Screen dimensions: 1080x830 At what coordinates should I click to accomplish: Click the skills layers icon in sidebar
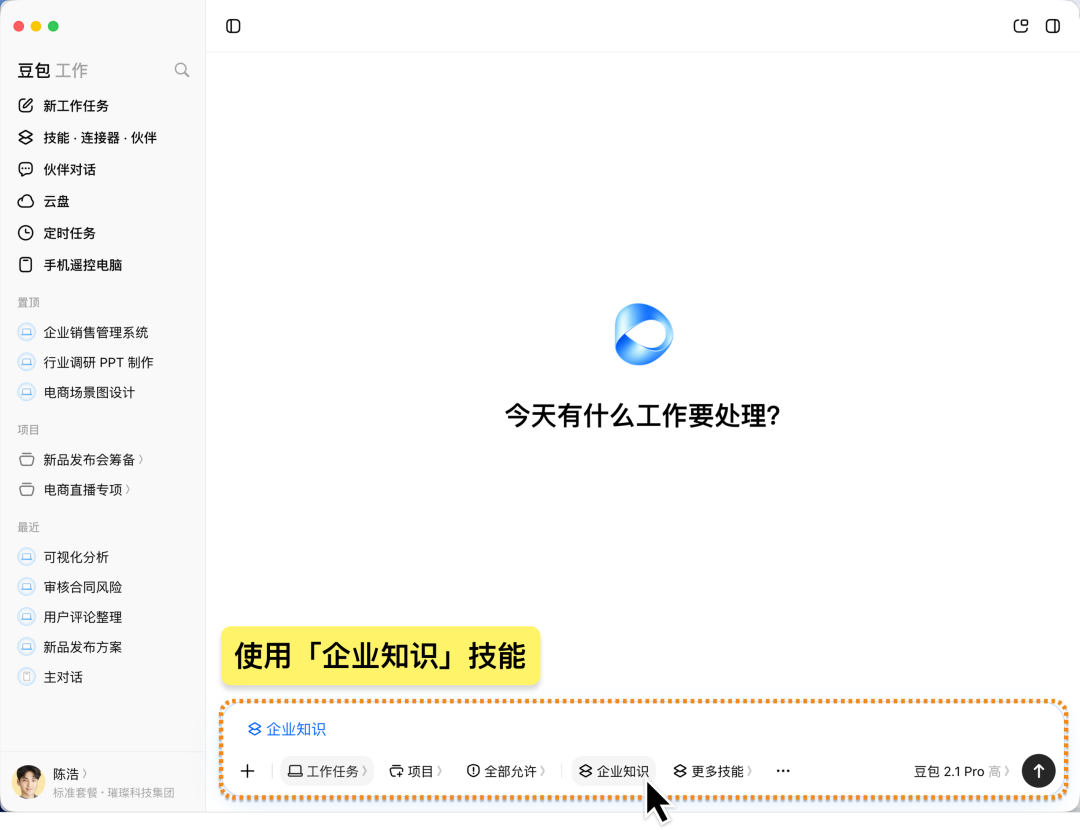pyautogui.click(x=25, y=138)
